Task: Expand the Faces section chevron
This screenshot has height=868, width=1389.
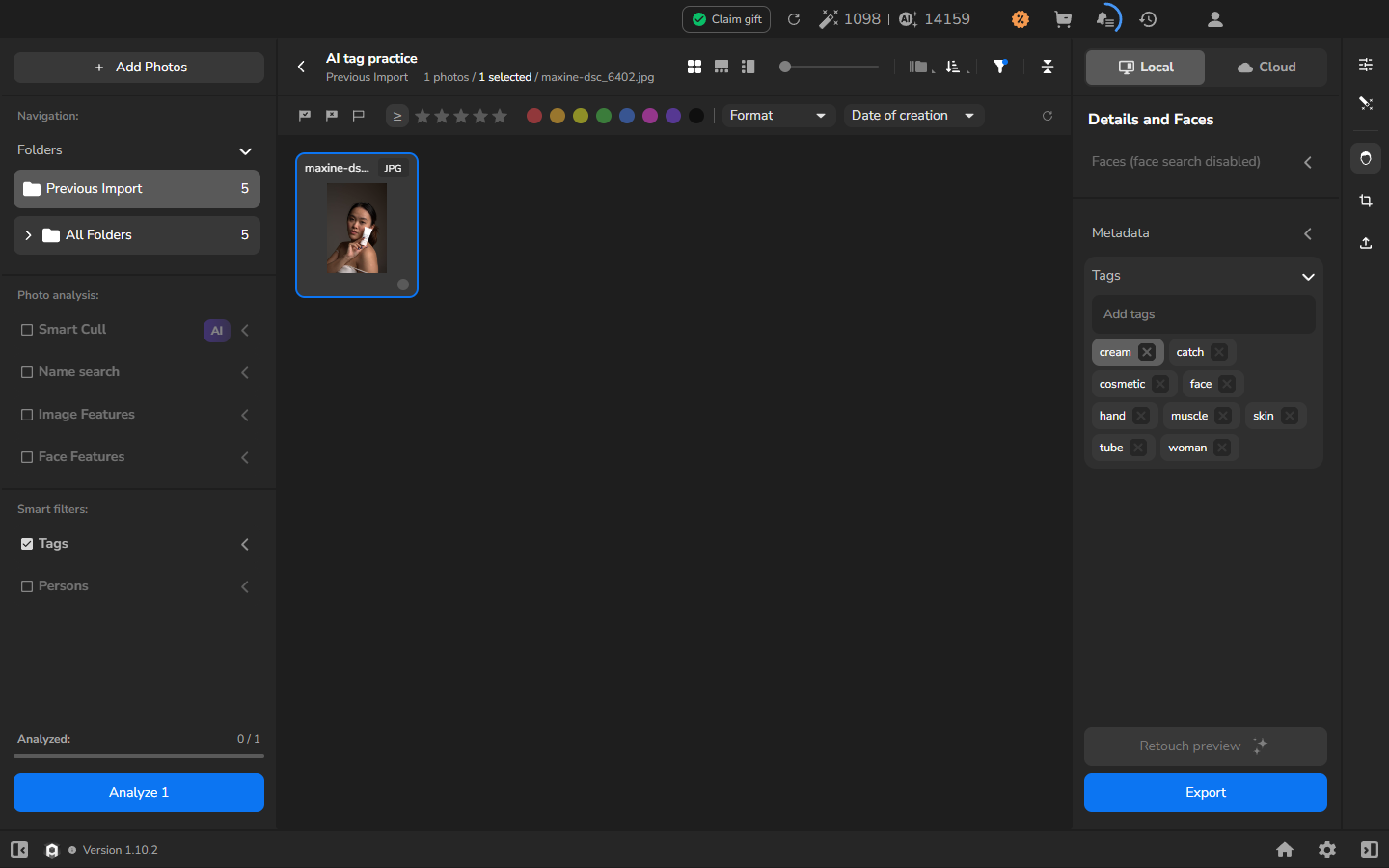Action: point(1308,163)
